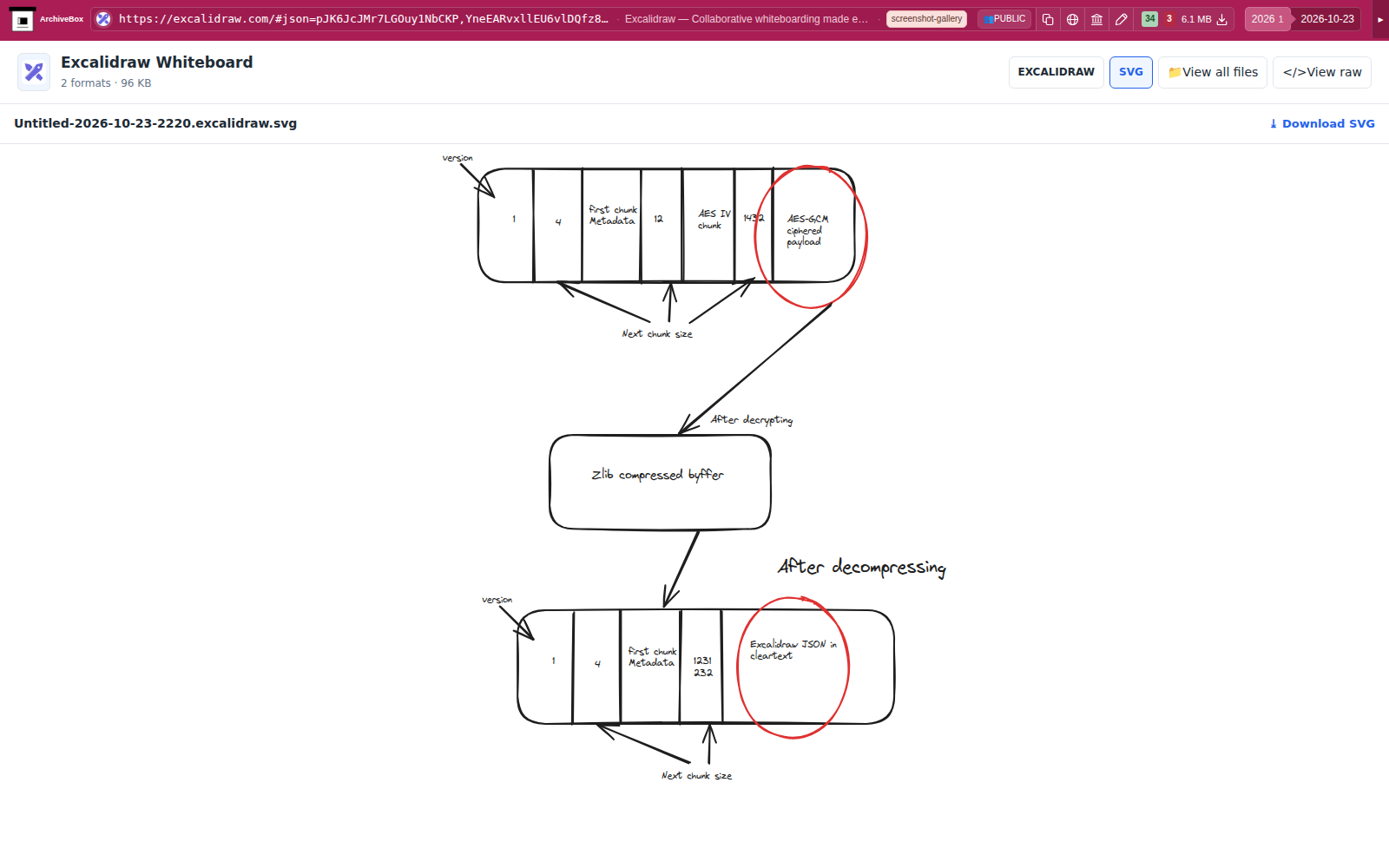Screen dimensions: 1389x868
Task: Click the pencil edit icon in the top bar
Action: point(1121,19)
